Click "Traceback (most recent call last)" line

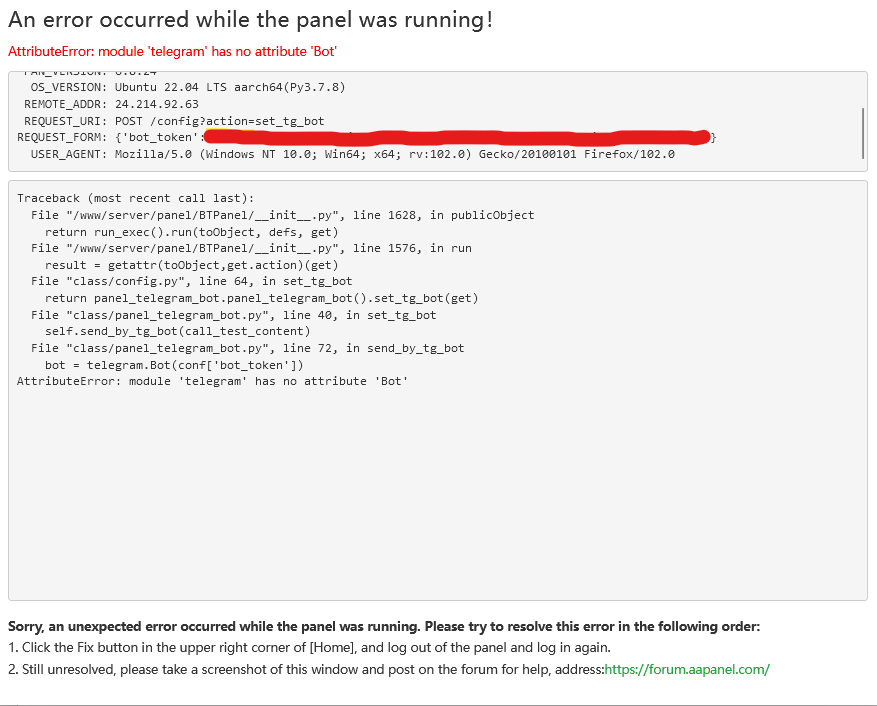click(x=136, y=198)
